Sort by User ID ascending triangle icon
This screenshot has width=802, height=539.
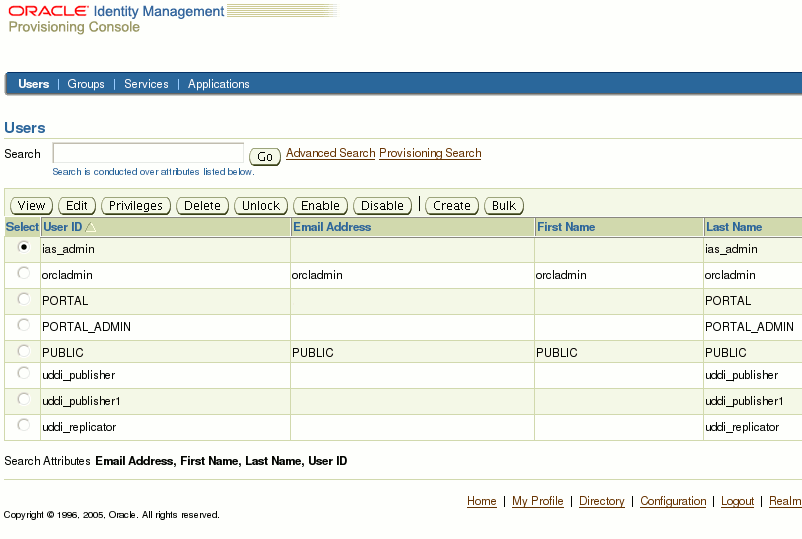91,227
